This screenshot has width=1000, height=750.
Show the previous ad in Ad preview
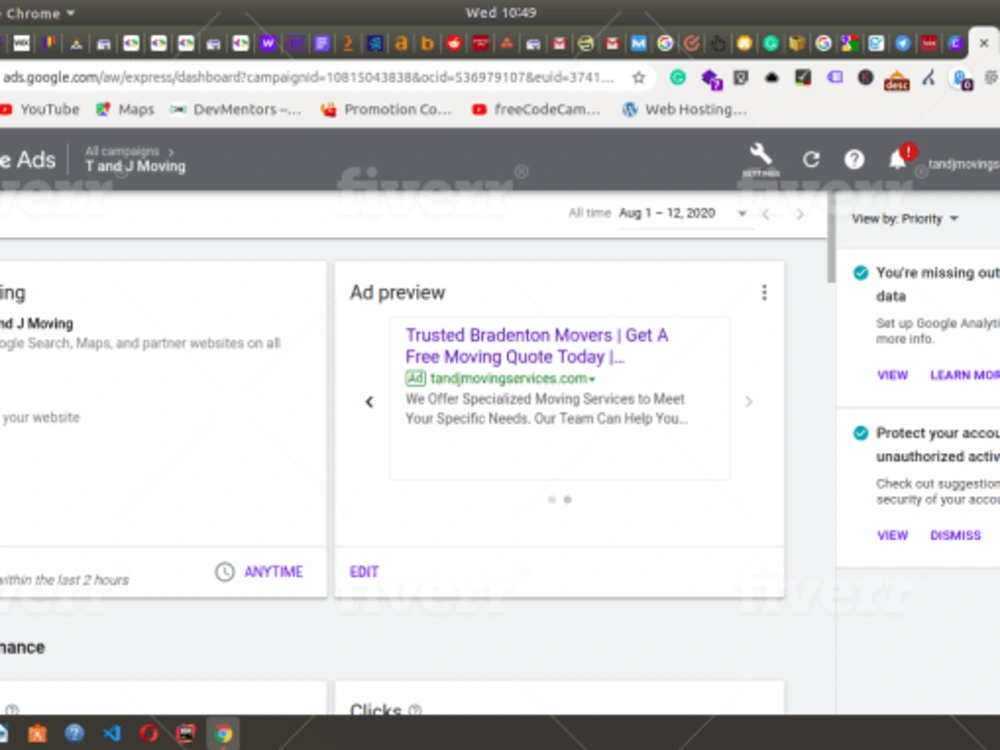tap(369, 402)
